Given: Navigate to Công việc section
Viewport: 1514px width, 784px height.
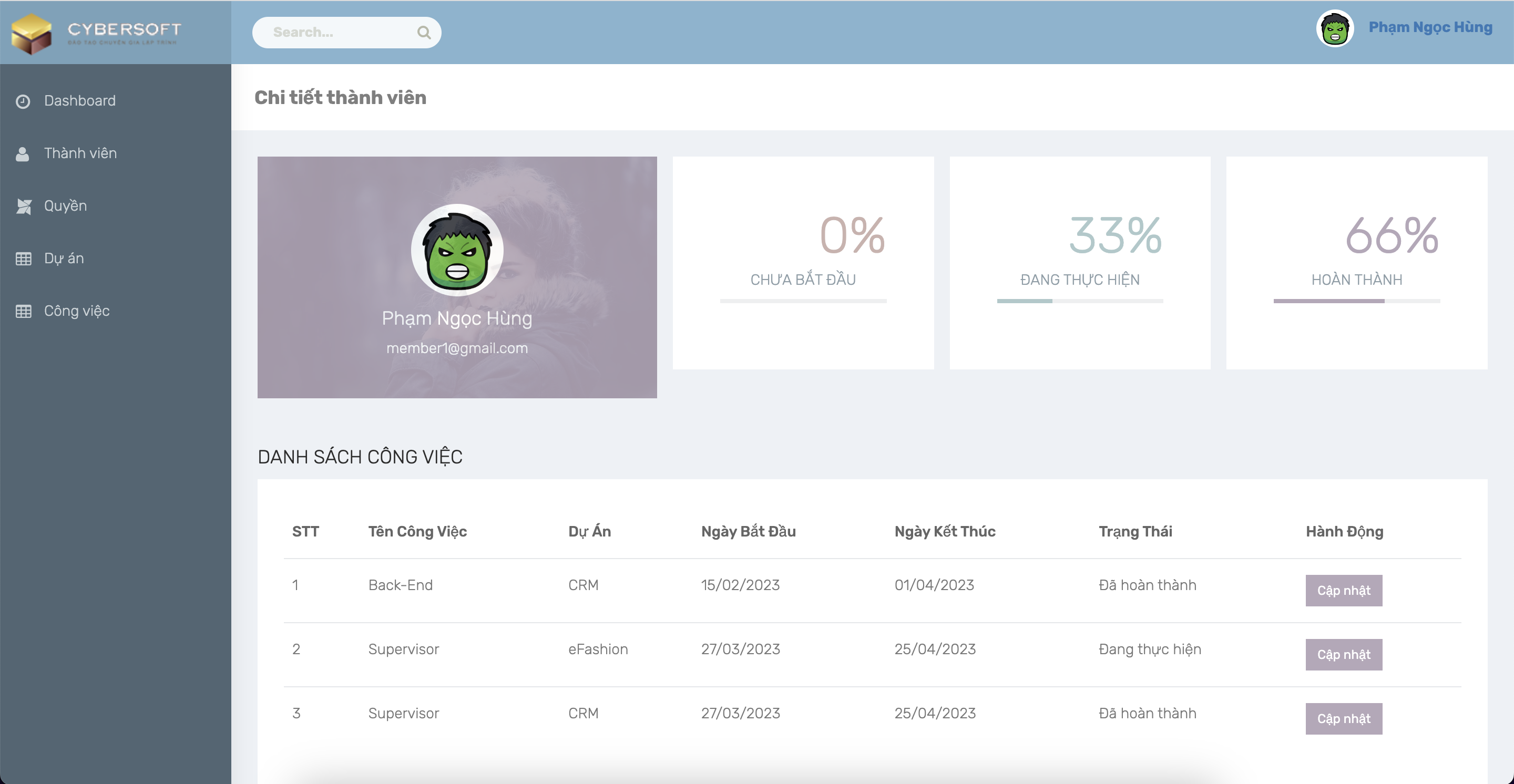Looking at the screenshot, I should 76,311.
